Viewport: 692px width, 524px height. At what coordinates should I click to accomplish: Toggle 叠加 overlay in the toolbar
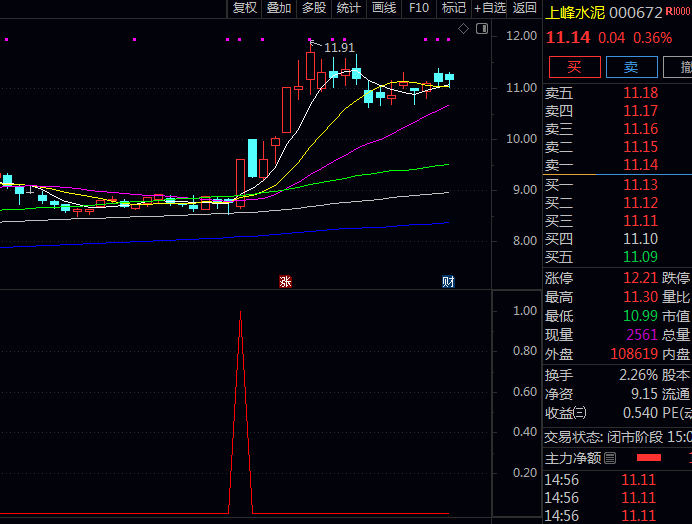tap(279, 8)
